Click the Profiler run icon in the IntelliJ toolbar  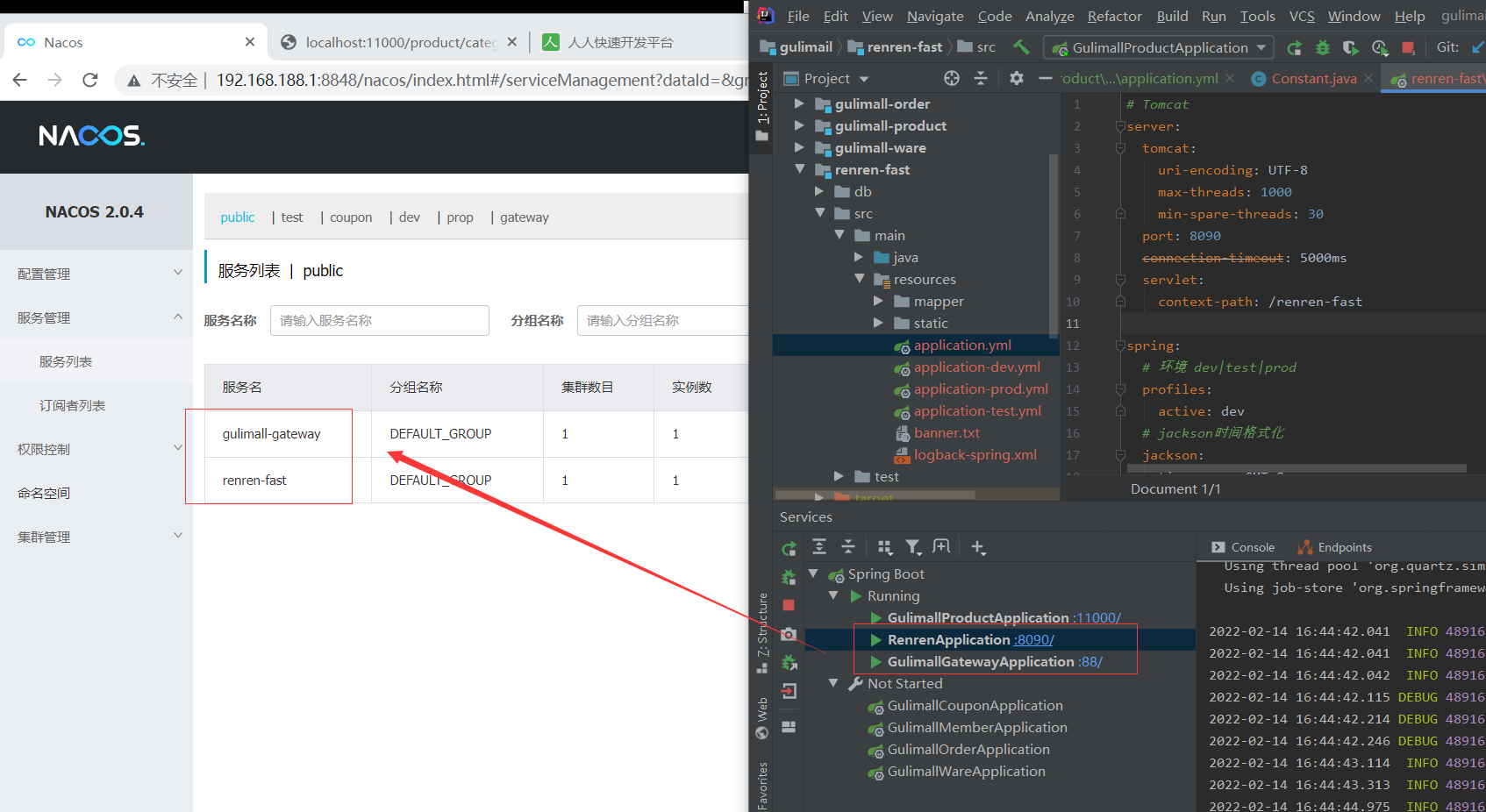[1380, 47]
